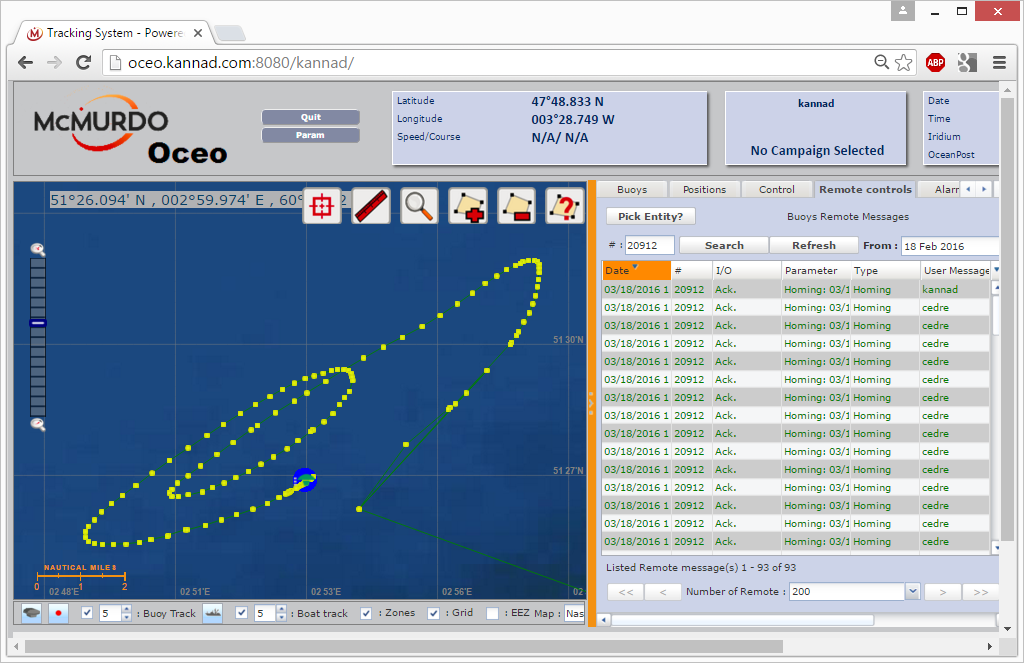The height and width of the screenshot is (663, 1024).
Task: Click the Refresh button
Action: (814, 245)
